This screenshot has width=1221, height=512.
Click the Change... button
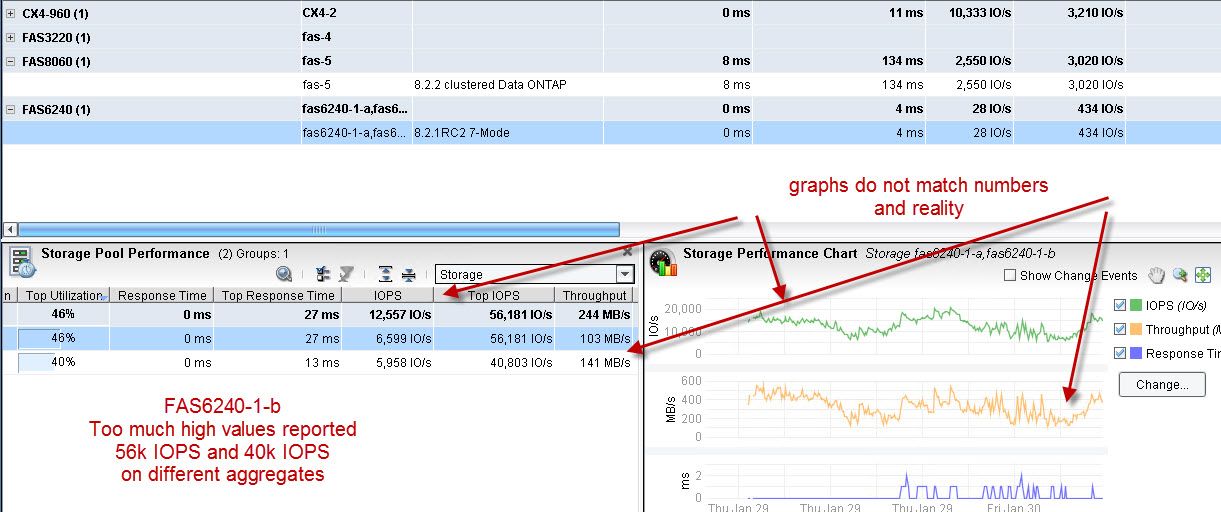click(x=1162, y=384)
